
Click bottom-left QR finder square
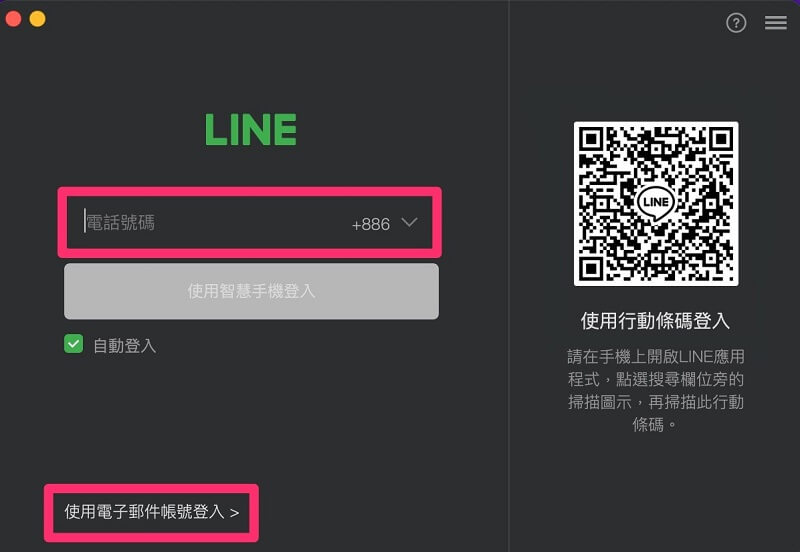click(x=592, y=268)
